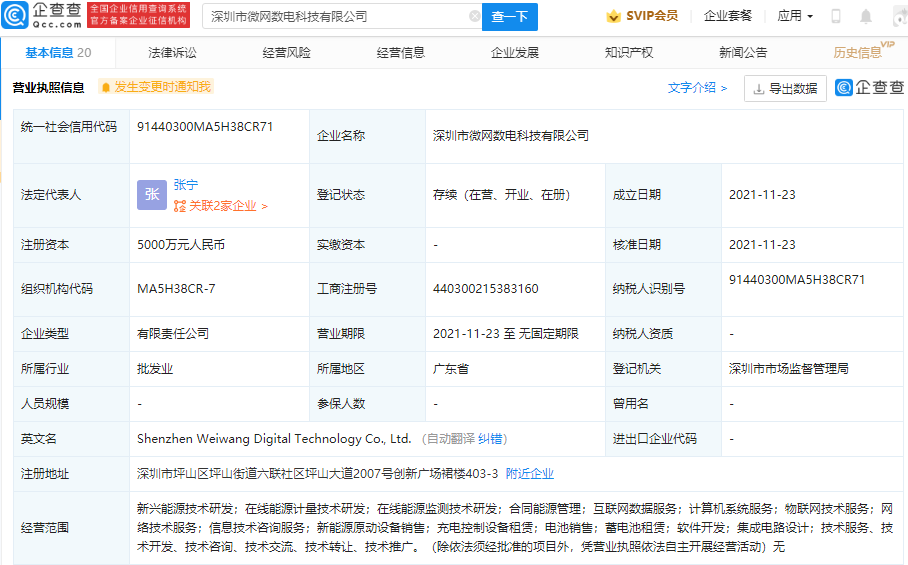Expand the 应用 dropdown menu

coord(795,17)
